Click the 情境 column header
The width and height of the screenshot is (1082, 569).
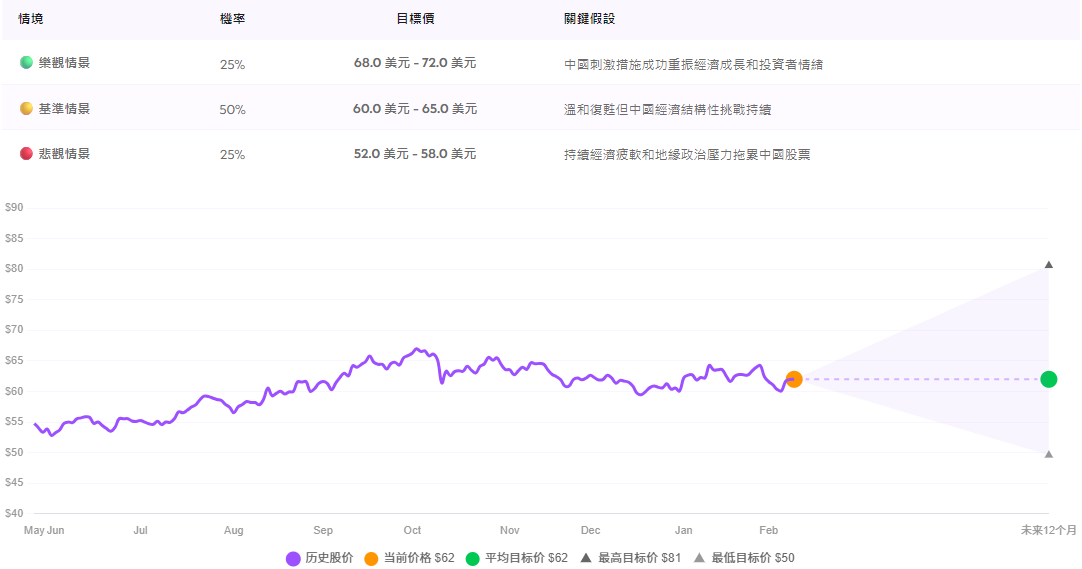pyautogui.click(x=31, y=19)
